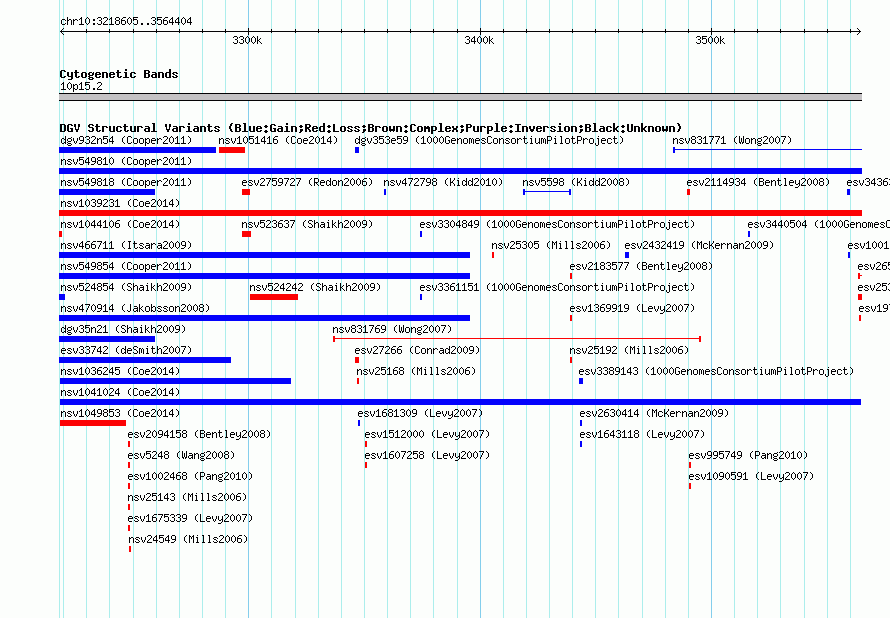Open the dgv35n21 (Shaikh2009) label
Screen dimensions: 890x618
[x=123, y=329]
